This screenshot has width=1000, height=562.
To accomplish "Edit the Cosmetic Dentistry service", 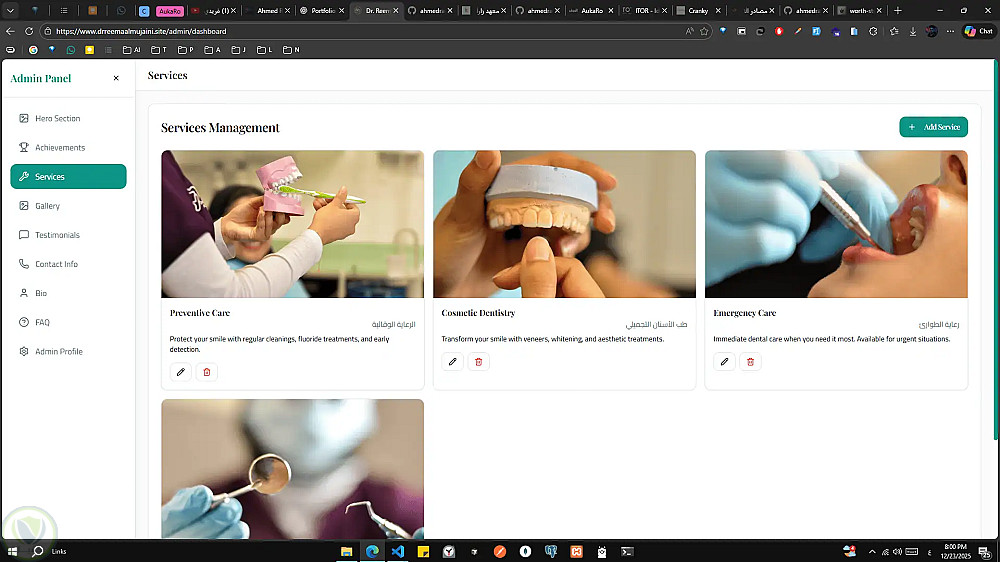I will [x=452, y=362].
